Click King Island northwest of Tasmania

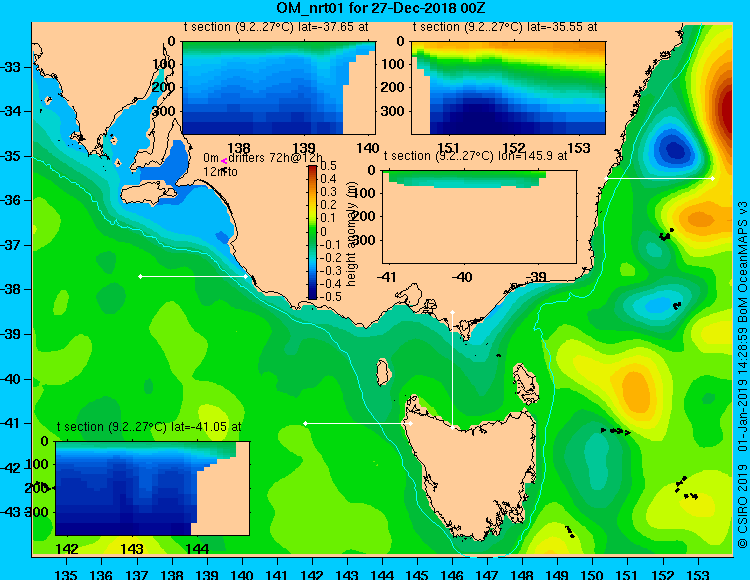382,372
